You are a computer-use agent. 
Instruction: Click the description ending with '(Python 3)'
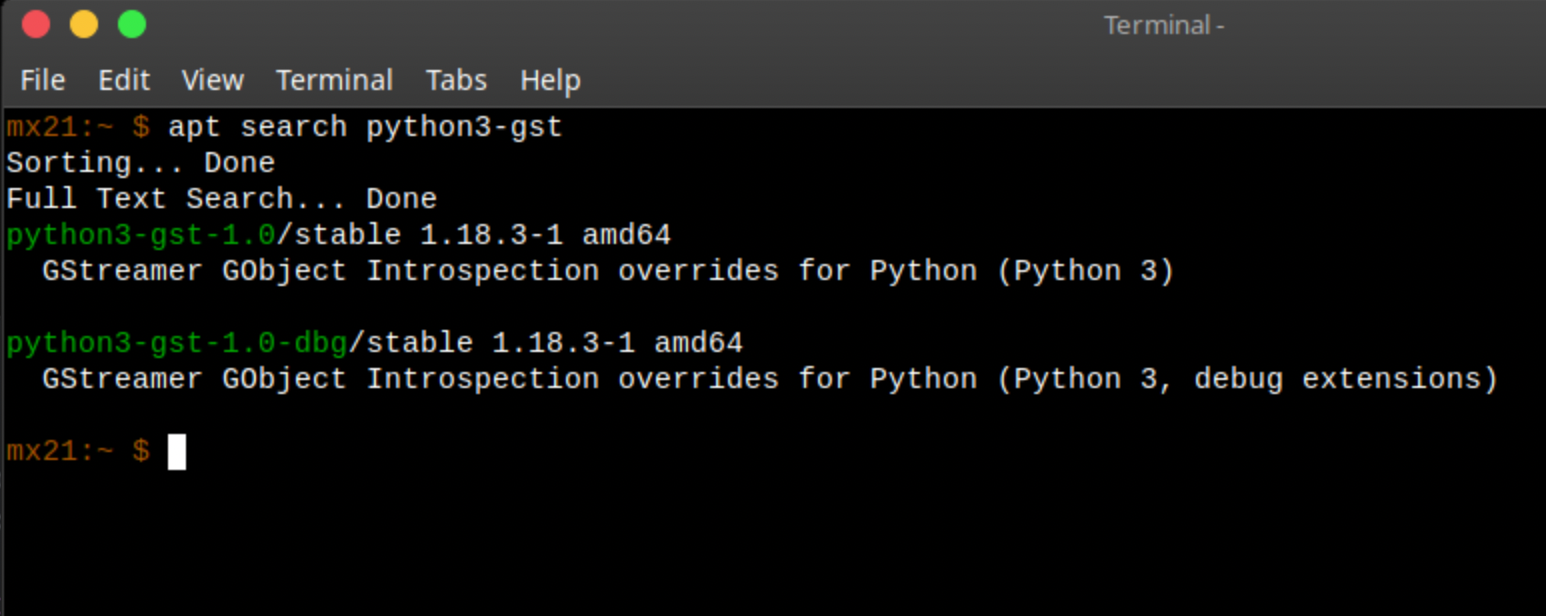click(608, 272)
